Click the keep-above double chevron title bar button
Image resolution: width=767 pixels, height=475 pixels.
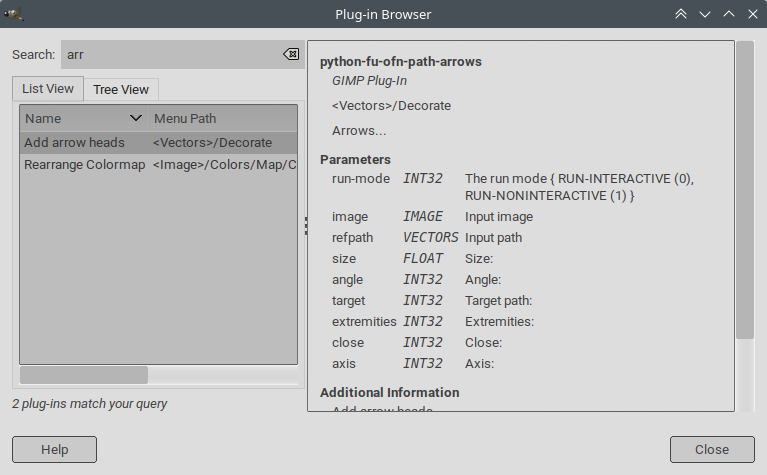(681, 14)
